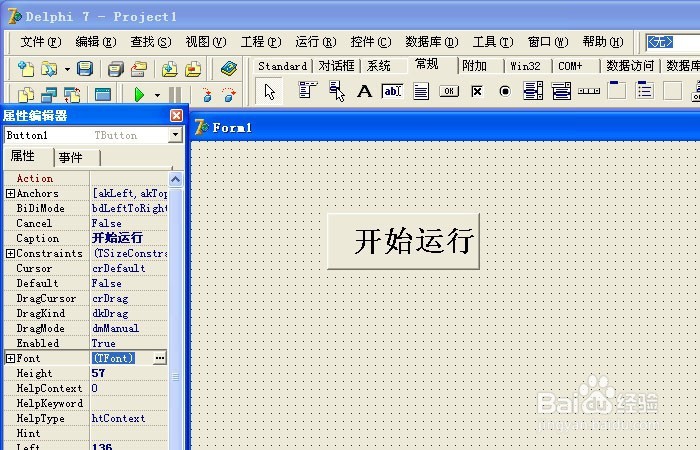Select the ScrollBar component icon
Image resolution: width=700 pixels, height=450 pixels.
point(589,91)
